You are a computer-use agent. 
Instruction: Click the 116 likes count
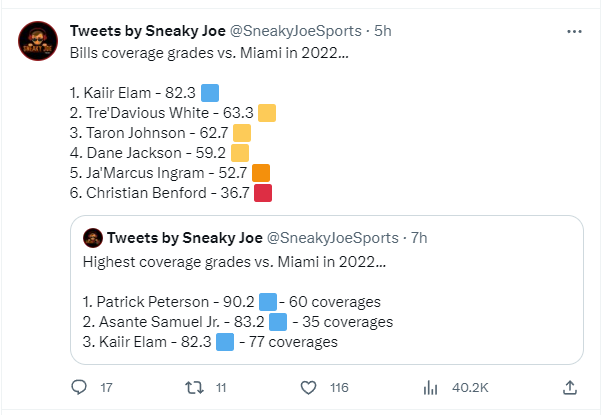pos(339,388)
